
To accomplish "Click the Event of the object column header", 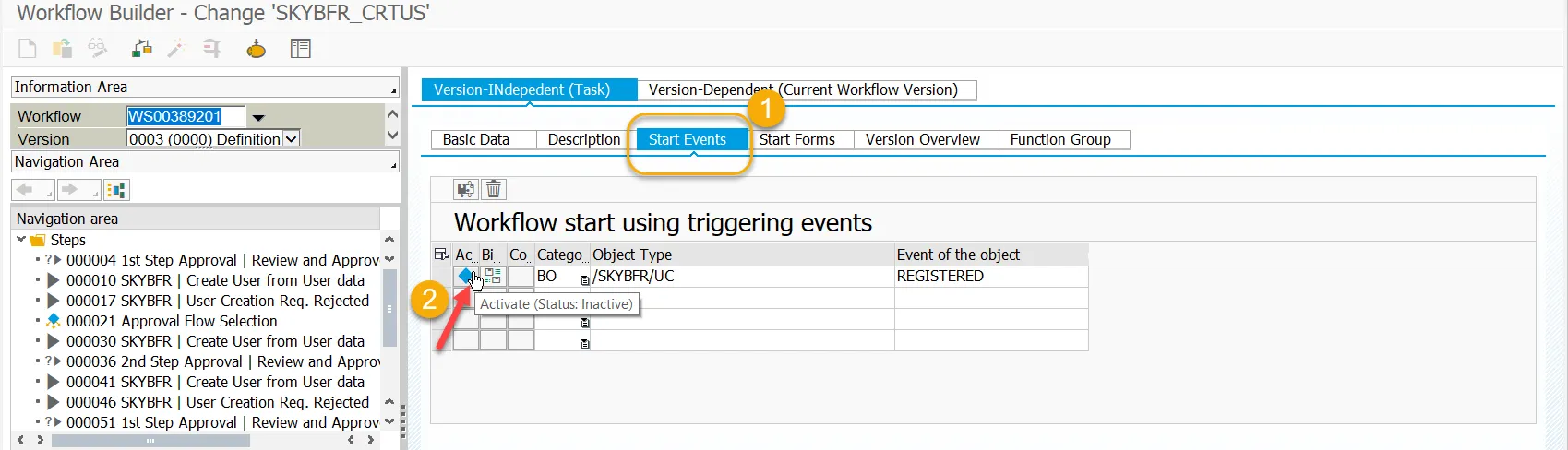I will click(x=991, y=255).
